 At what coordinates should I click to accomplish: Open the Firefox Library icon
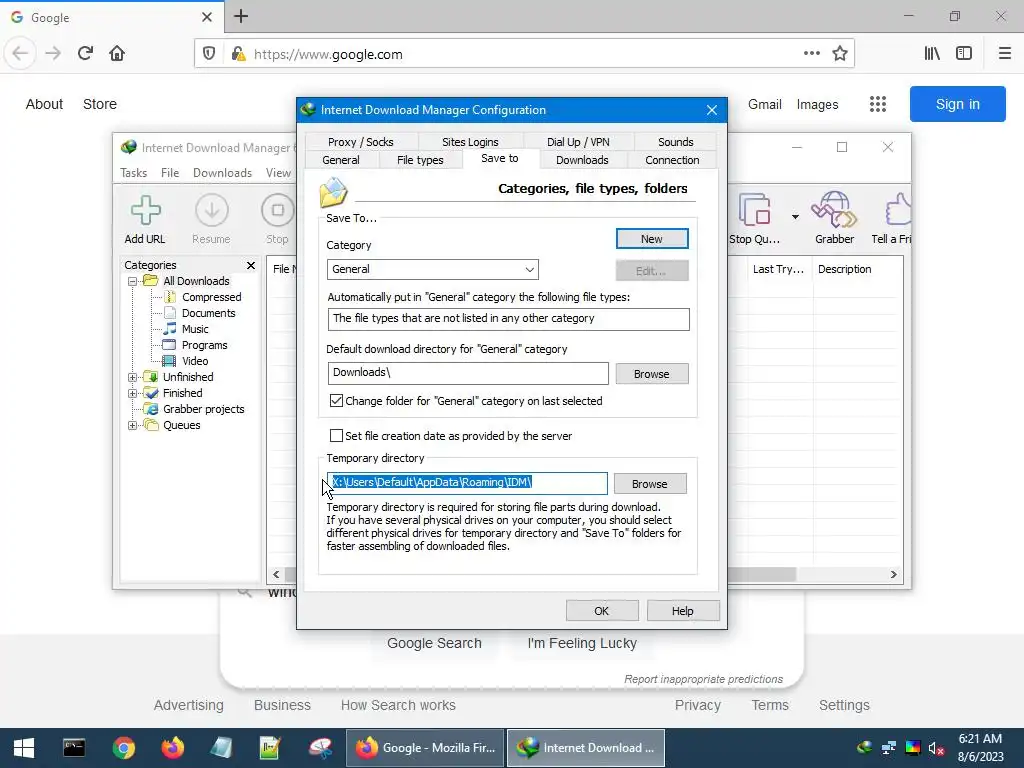(x=932, y=54)
